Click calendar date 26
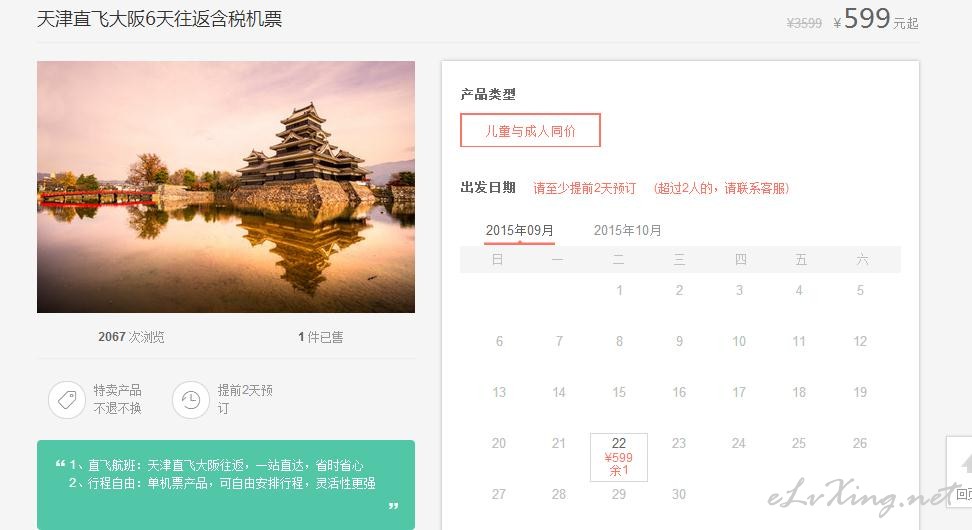 point(860,443)
